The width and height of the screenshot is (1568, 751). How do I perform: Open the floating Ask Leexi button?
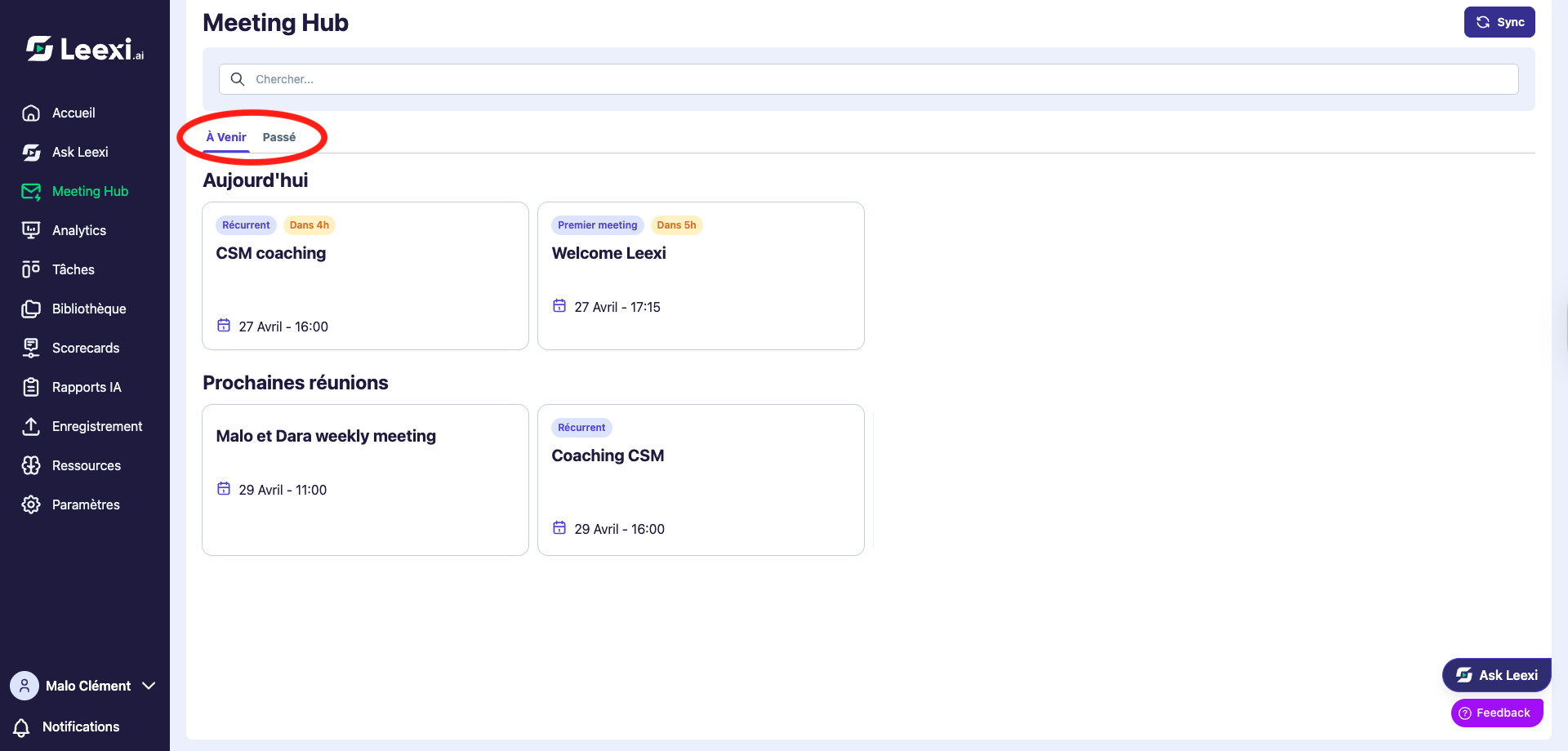pyautogui.click(x=1497, y=675)
